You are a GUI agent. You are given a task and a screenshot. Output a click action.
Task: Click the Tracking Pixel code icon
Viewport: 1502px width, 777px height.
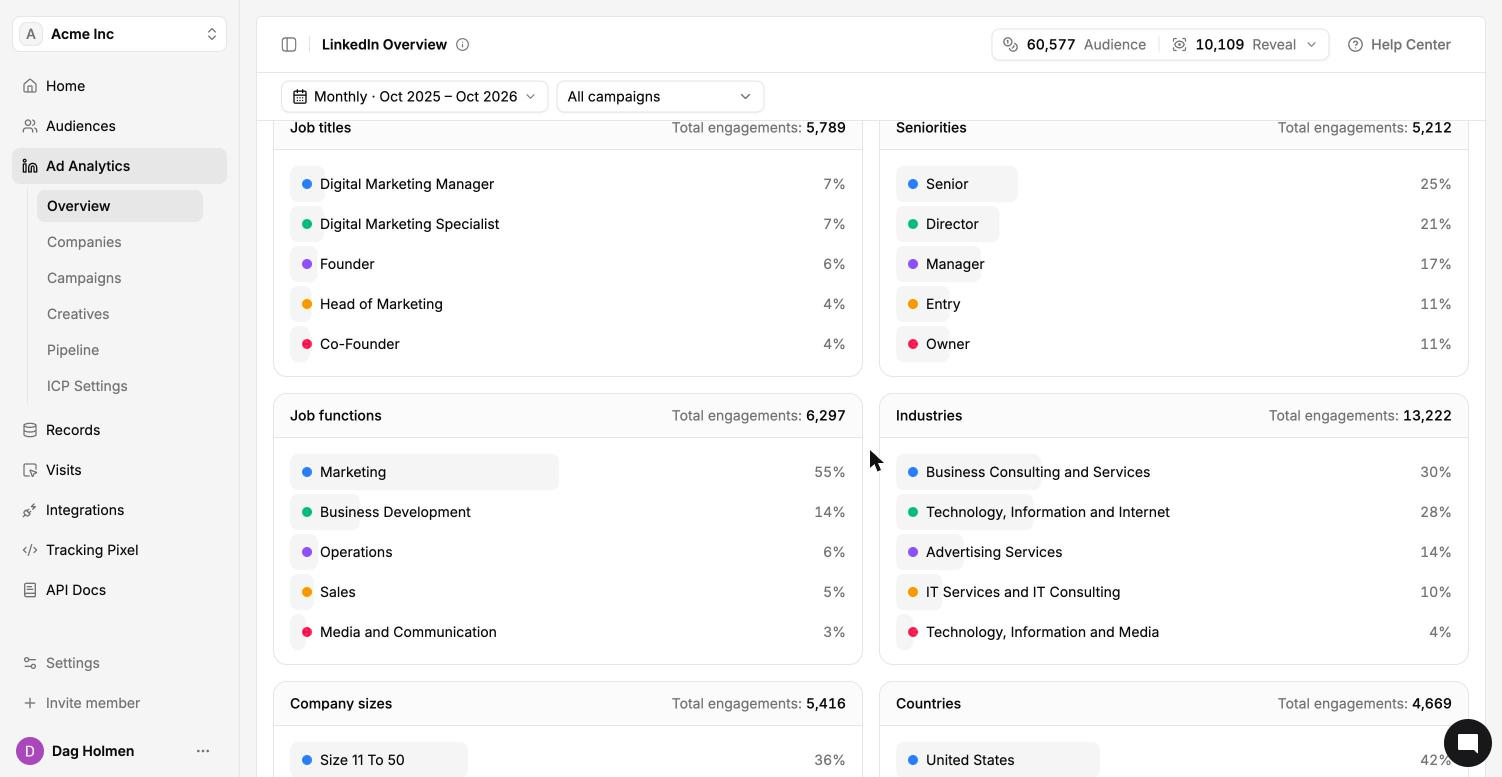coord(30,550)
